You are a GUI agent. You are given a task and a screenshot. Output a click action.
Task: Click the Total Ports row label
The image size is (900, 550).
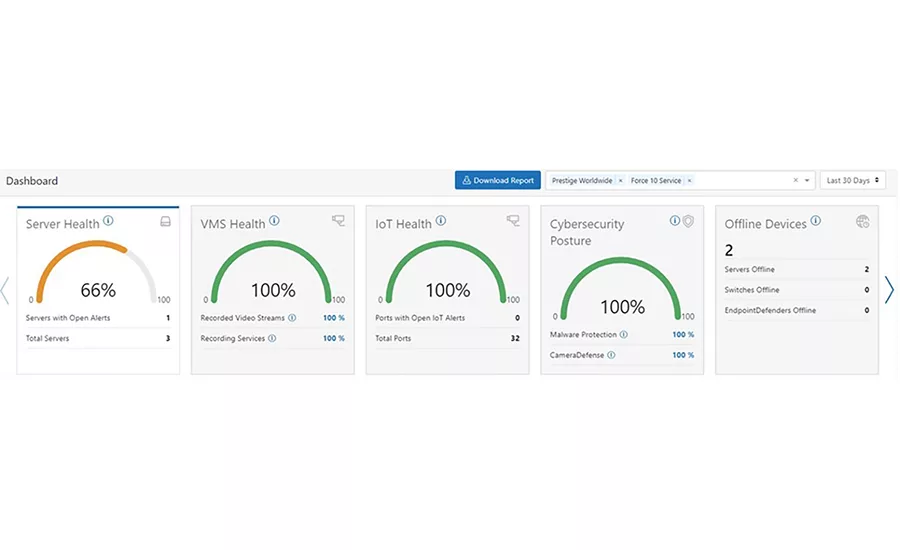tap(393, 338)
